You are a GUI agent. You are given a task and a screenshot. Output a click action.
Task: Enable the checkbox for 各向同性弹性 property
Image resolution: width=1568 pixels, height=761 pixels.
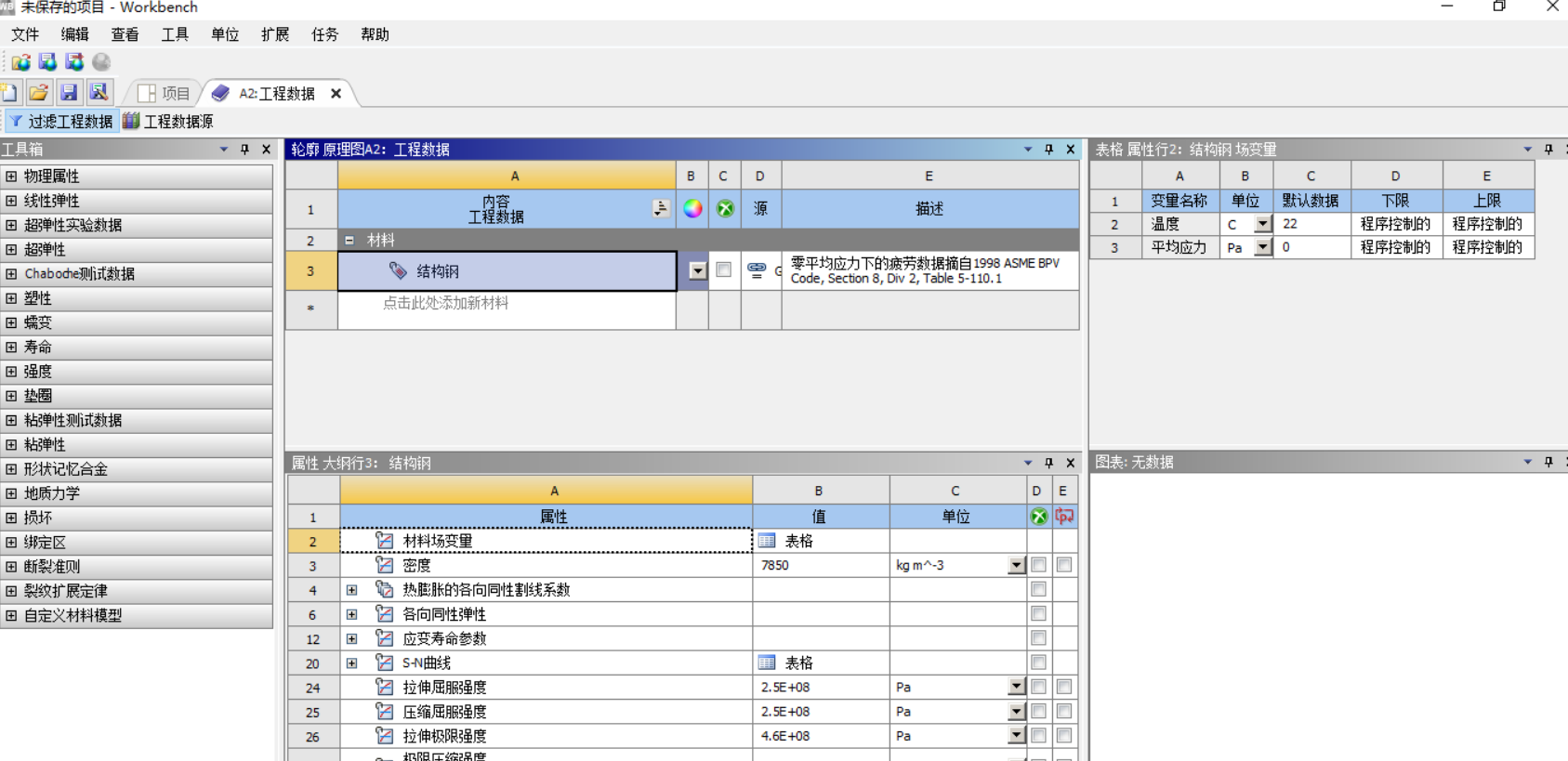click(x=1038, y=614)
